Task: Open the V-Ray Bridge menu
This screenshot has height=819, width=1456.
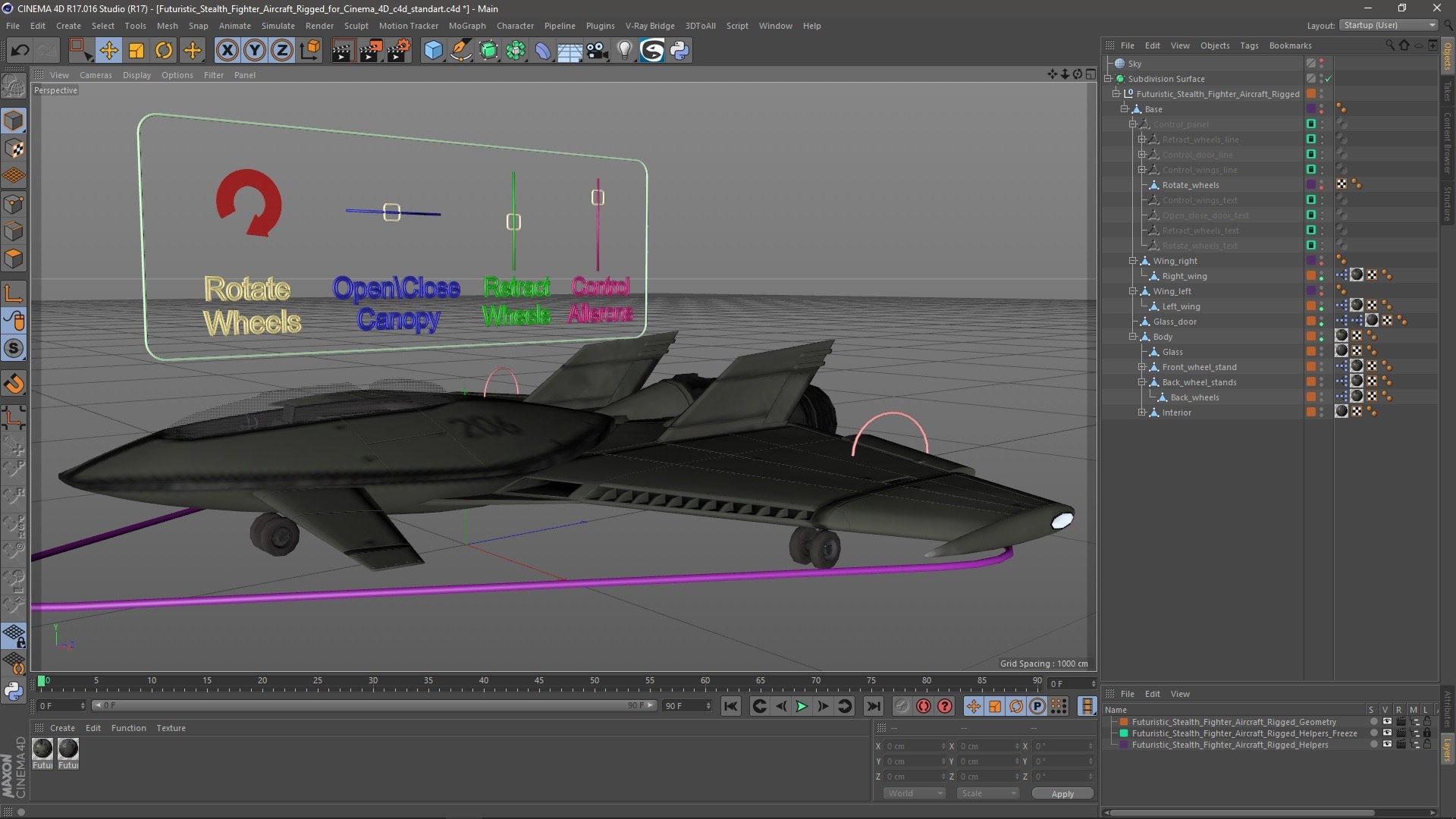Action: (650, 26)
